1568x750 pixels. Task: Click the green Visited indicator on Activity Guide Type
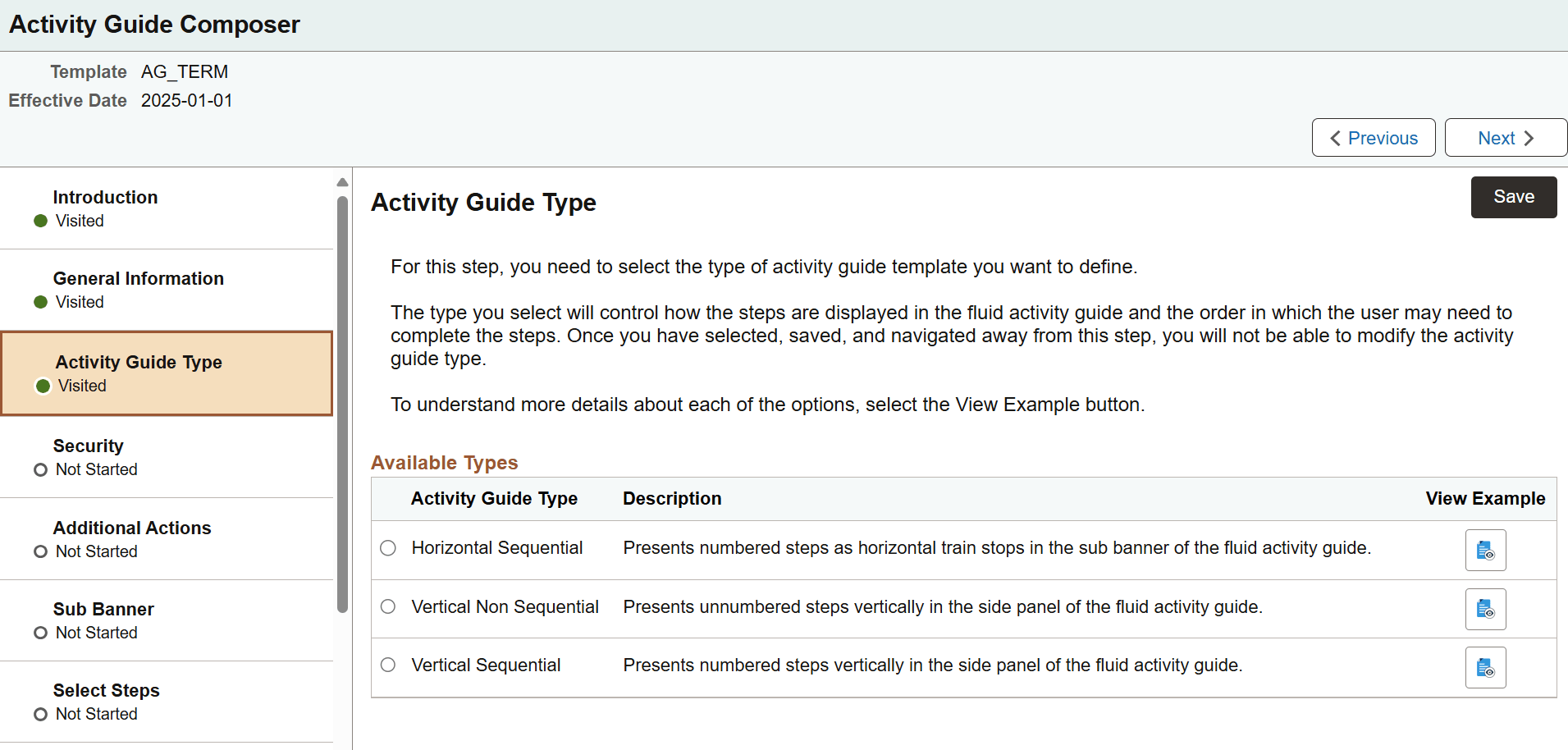click(x=42, y=386)
